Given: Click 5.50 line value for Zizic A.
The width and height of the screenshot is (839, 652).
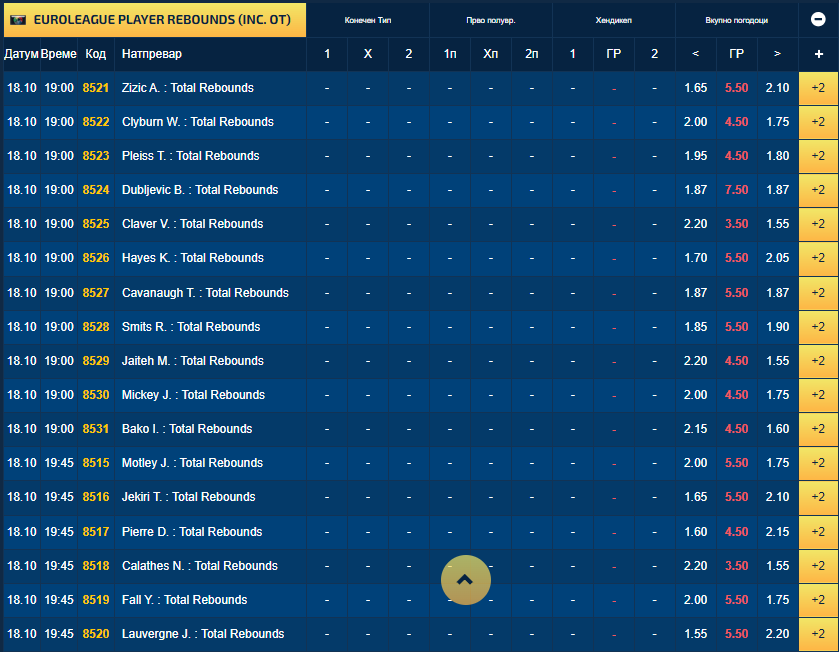Looking at the screenshot, I should click(736, 88).
